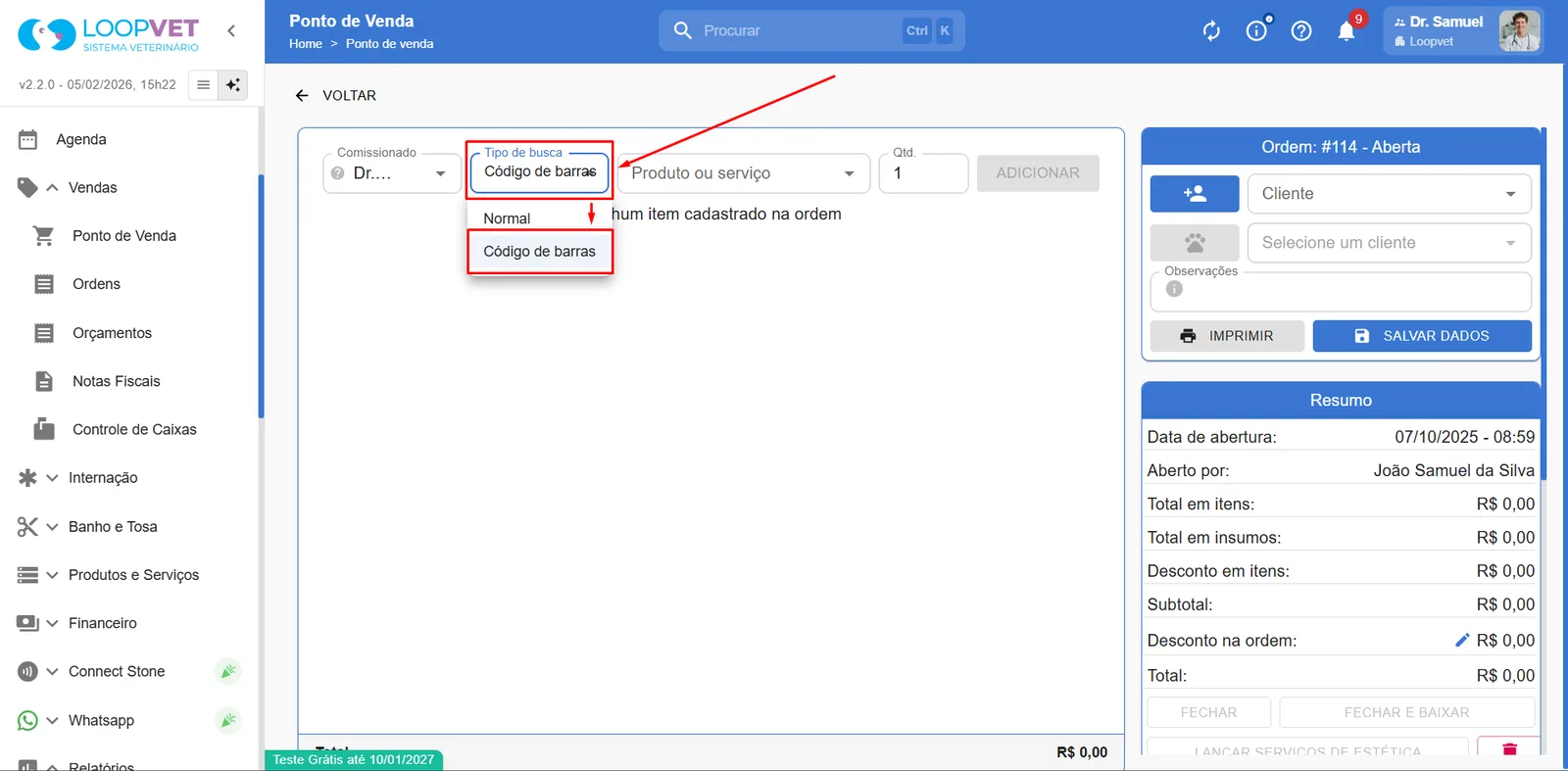Screen dimensions: 1568x771
Task: Click Dr. Samuel profile avatar
Action: (x=1519, y=31)
